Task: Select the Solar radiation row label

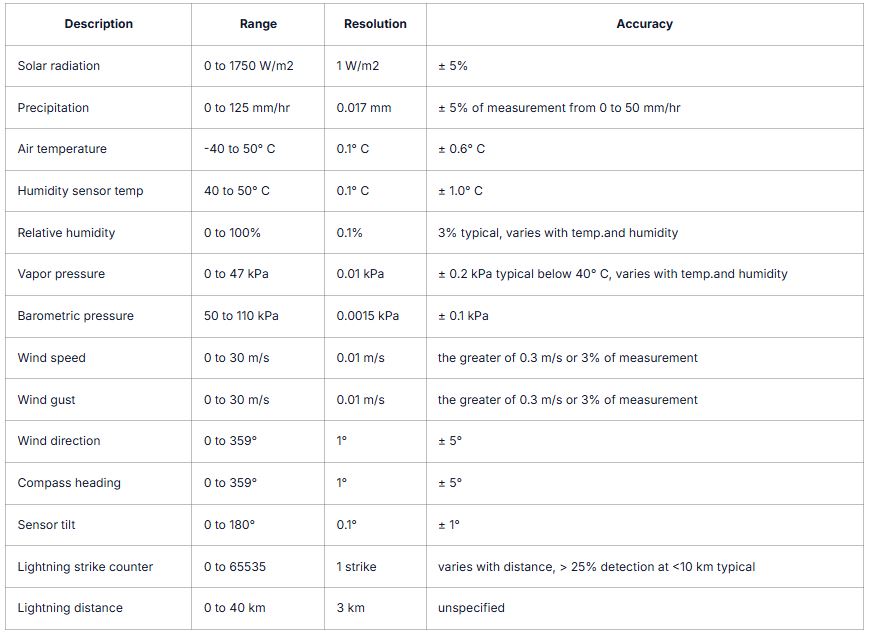Action: coord(59,66)
